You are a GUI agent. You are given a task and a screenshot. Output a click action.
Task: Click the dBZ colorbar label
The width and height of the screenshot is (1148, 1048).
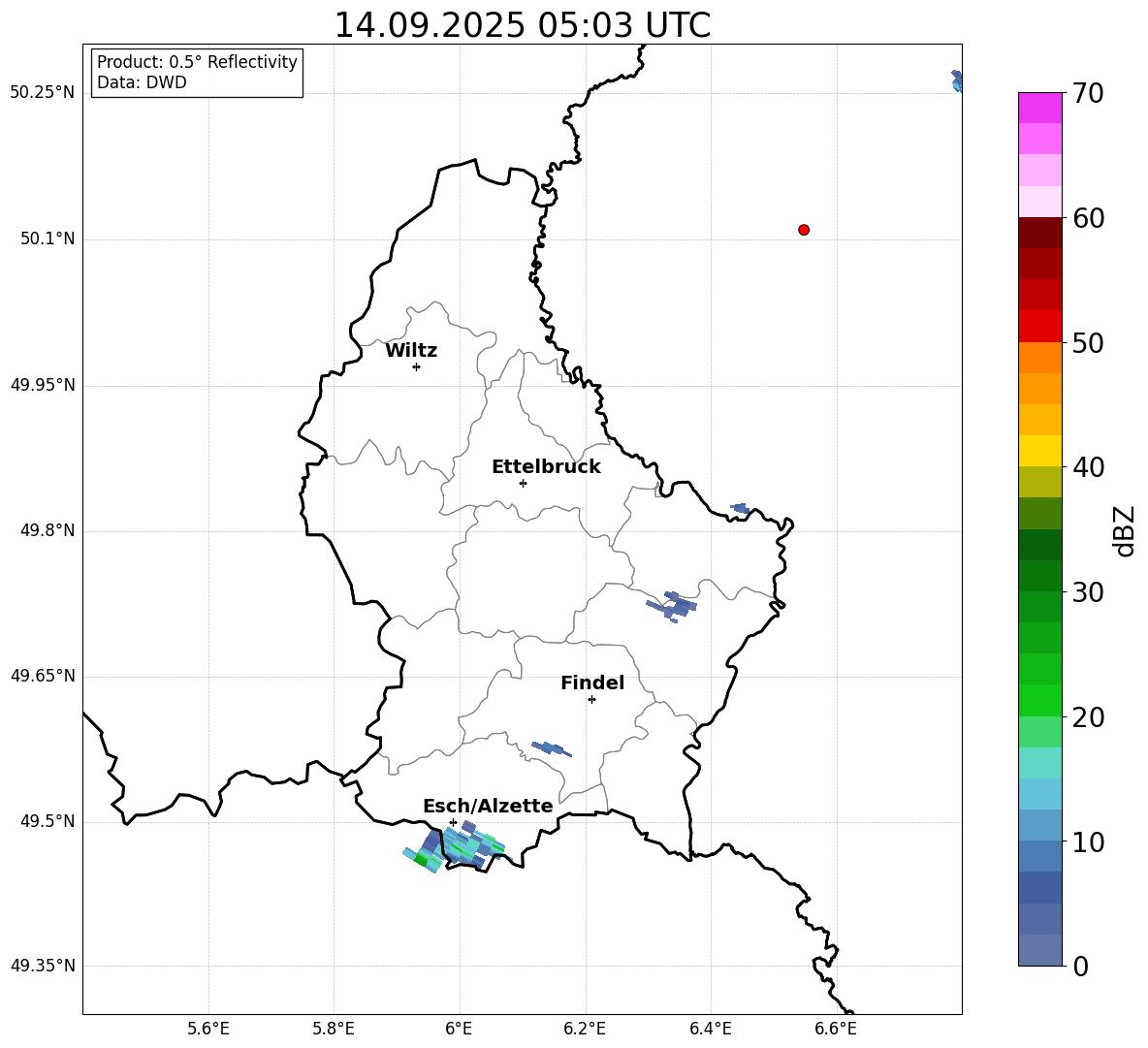1124,530
